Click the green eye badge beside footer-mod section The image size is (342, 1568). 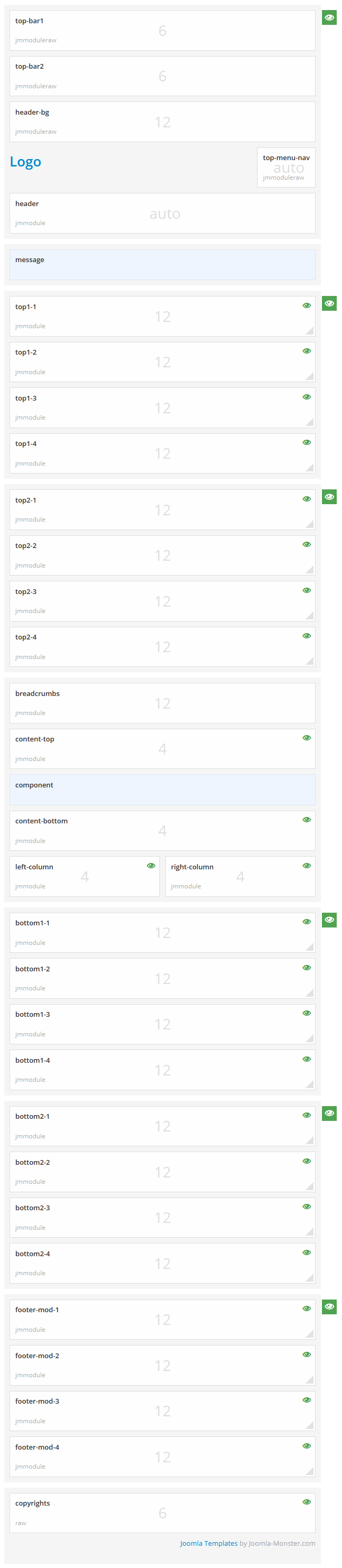coord(329,1307)
